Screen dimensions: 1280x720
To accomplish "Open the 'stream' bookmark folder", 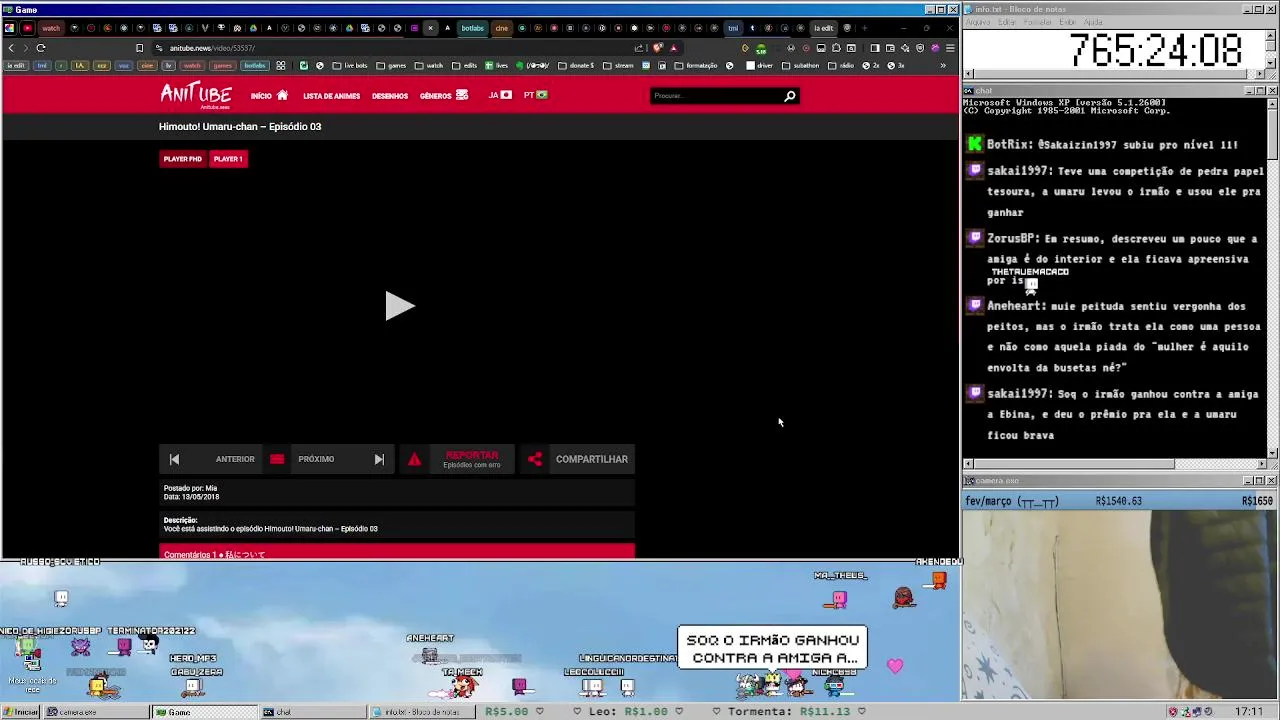I will pos(618,66).
